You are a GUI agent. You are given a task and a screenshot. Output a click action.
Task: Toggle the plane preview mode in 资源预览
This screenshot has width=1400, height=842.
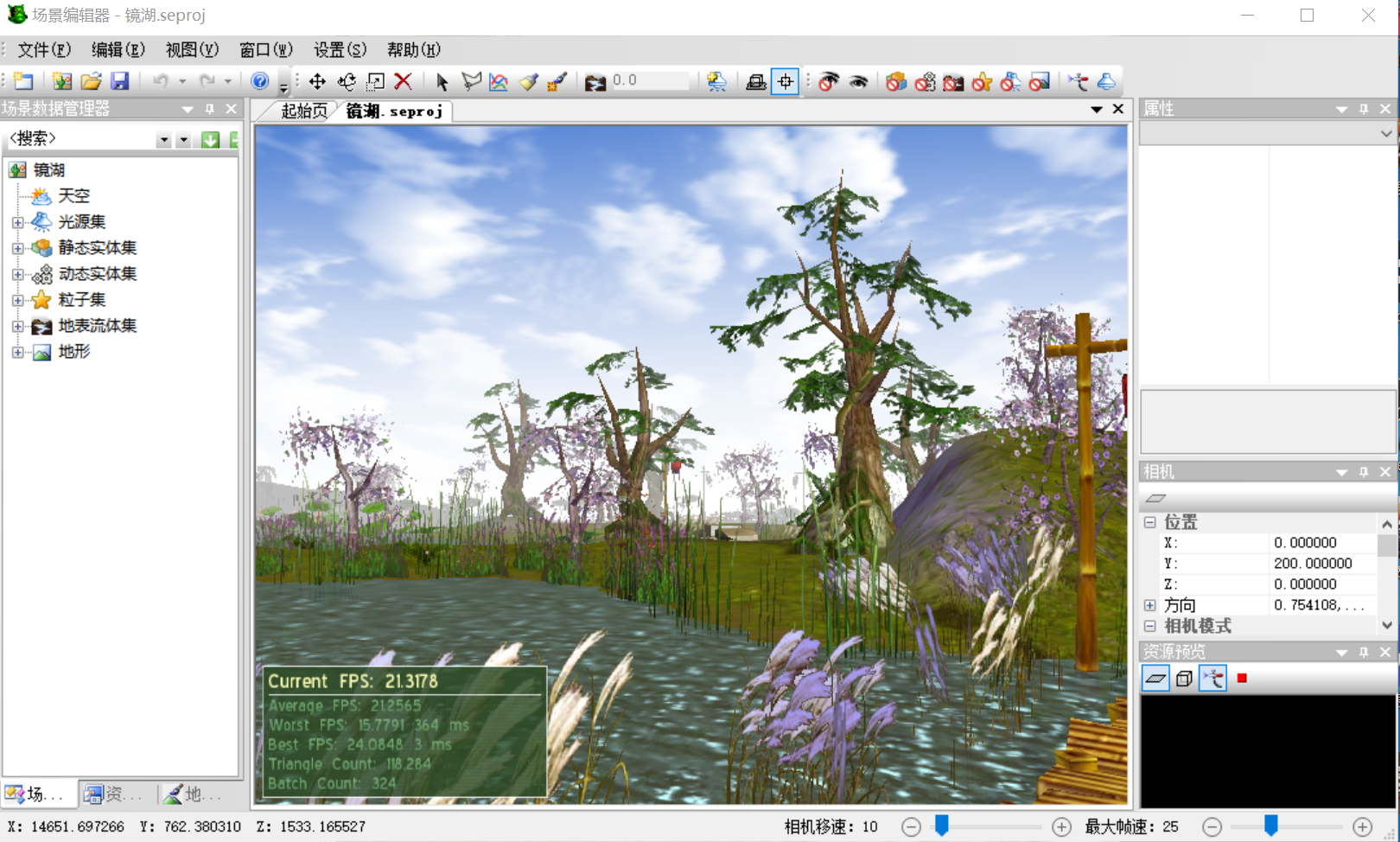[1155, 679]
